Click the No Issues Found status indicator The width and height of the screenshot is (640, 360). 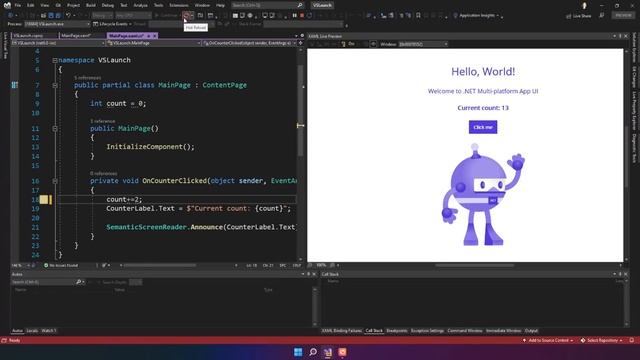(x=61, y=265)
